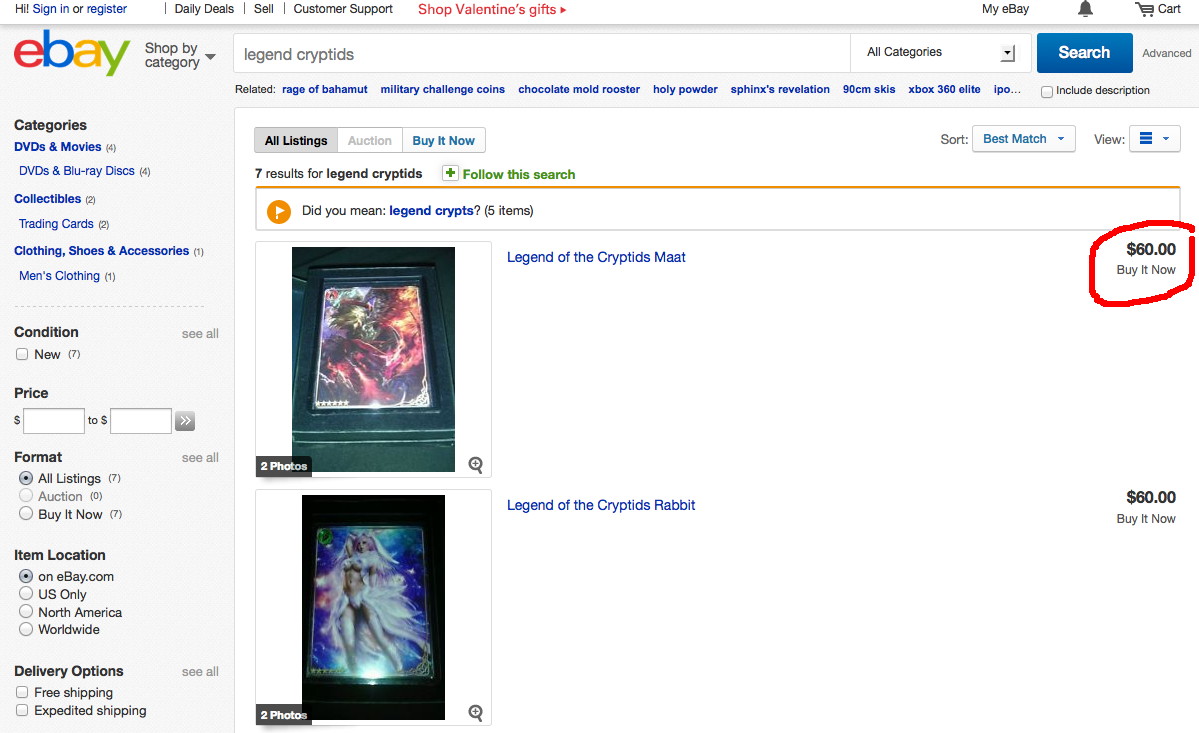Click the orange arrow Did you mean icon
This screenshot has height=733, width=1199.
(x=278, y=211)
